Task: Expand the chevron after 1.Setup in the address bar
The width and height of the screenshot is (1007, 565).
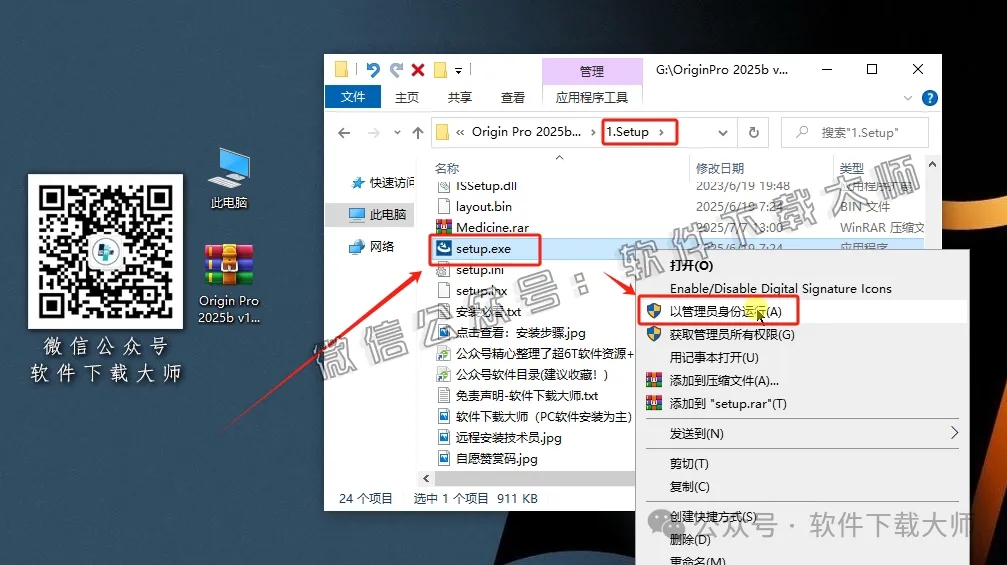Action: pos(661,132)
